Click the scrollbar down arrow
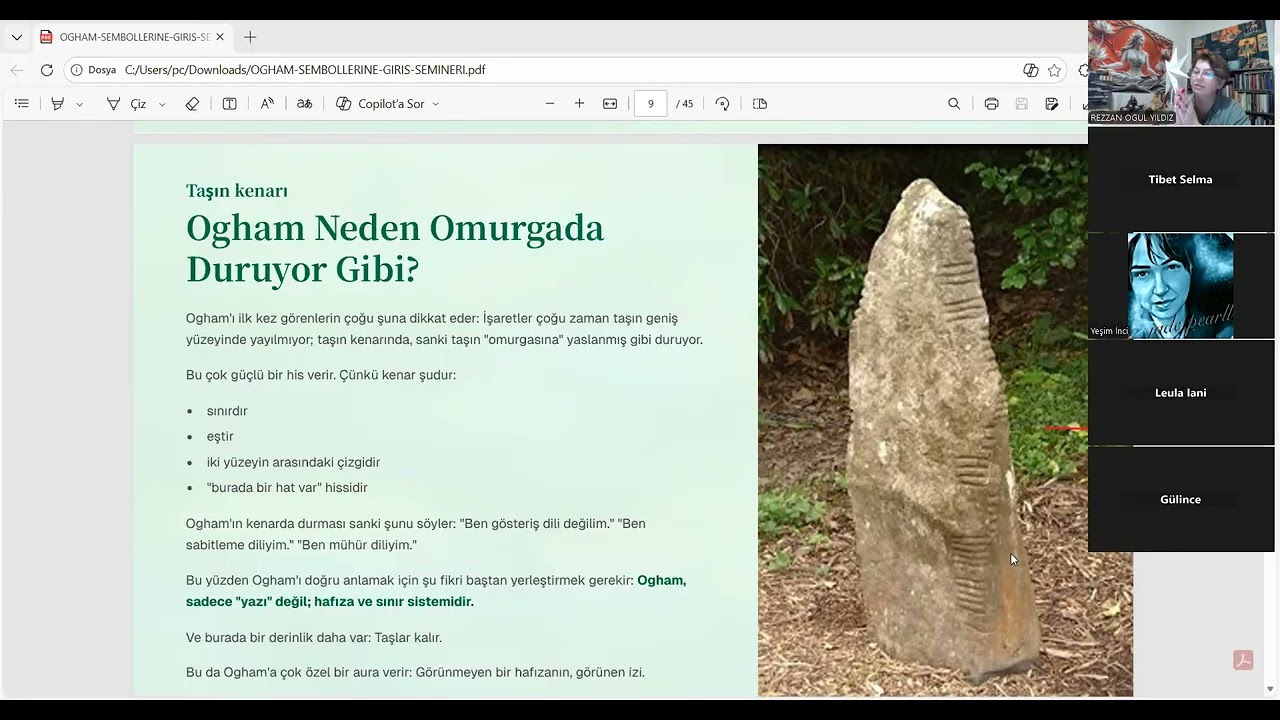1280x720 pixels. point(1271,689)
